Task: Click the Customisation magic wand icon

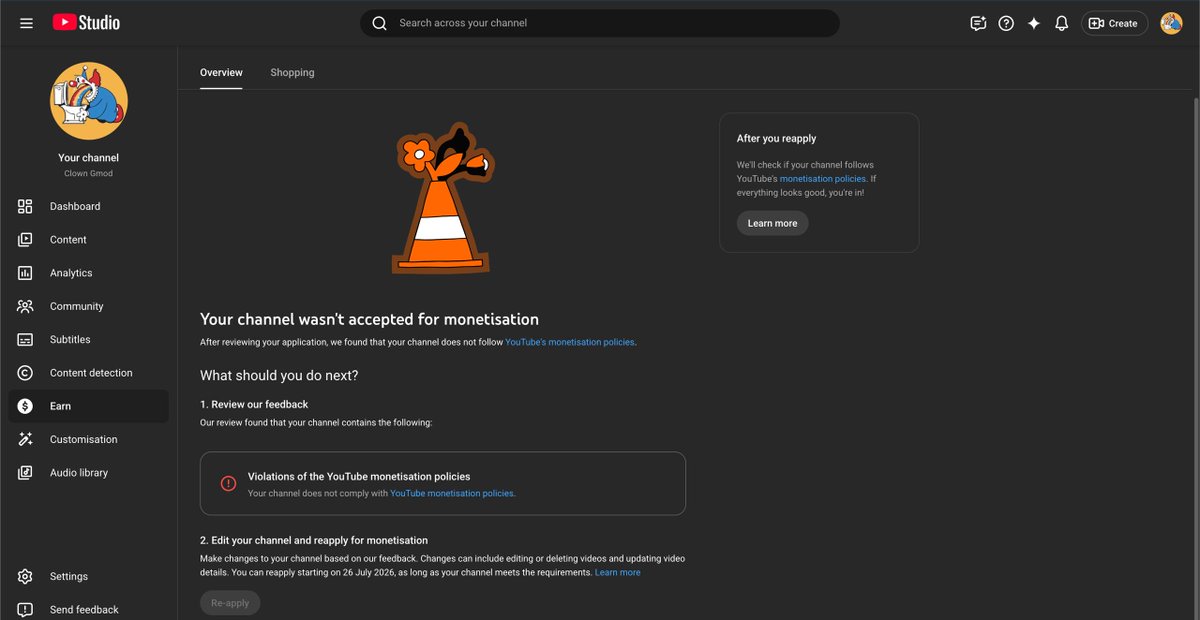Action: 26,439
